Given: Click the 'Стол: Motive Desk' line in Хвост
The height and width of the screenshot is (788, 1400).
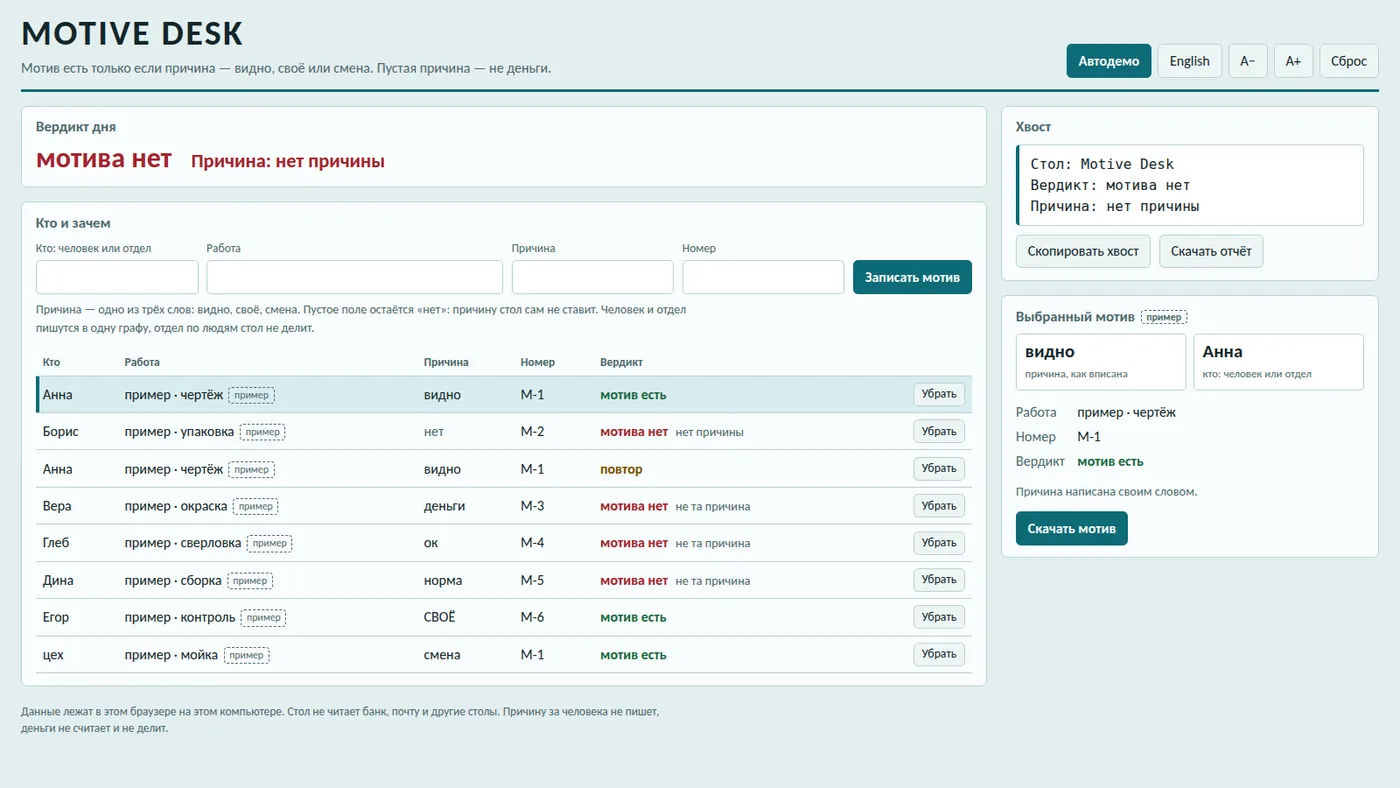Looking at the screenshot, I should (x=1102, y=164).
